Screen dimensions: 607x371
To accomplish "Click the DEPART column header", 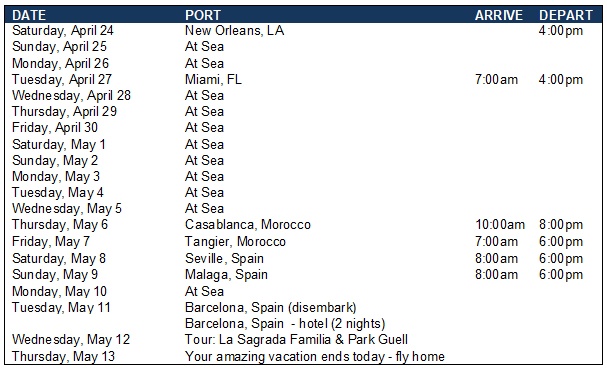I will [566, 15].
